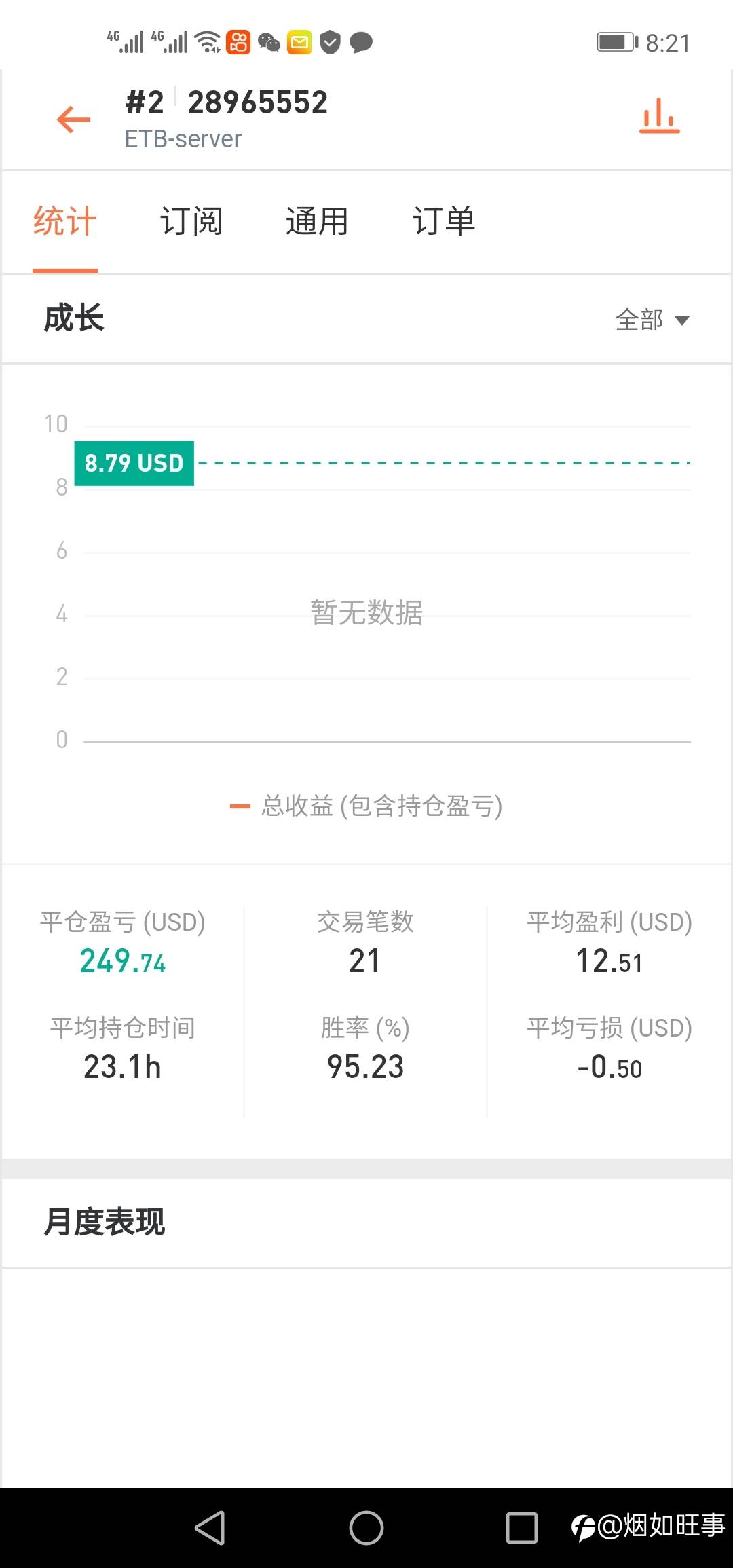The image size is (733, 1568).
Task: Toggle the 总收益 chart legend item
Action: pos(366,806)
